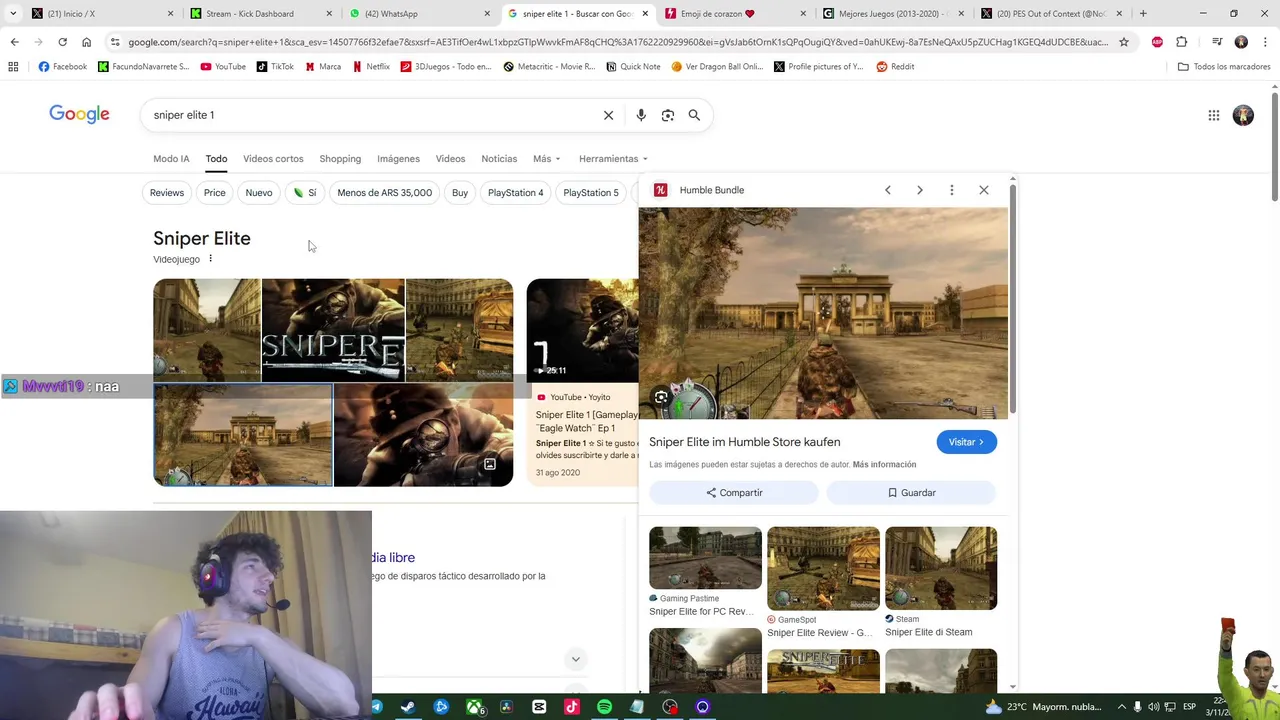The width and height of the screenshot is (1280, 720).
Task: Open Steam from the taskbar
Action: [x=408, y=707]
